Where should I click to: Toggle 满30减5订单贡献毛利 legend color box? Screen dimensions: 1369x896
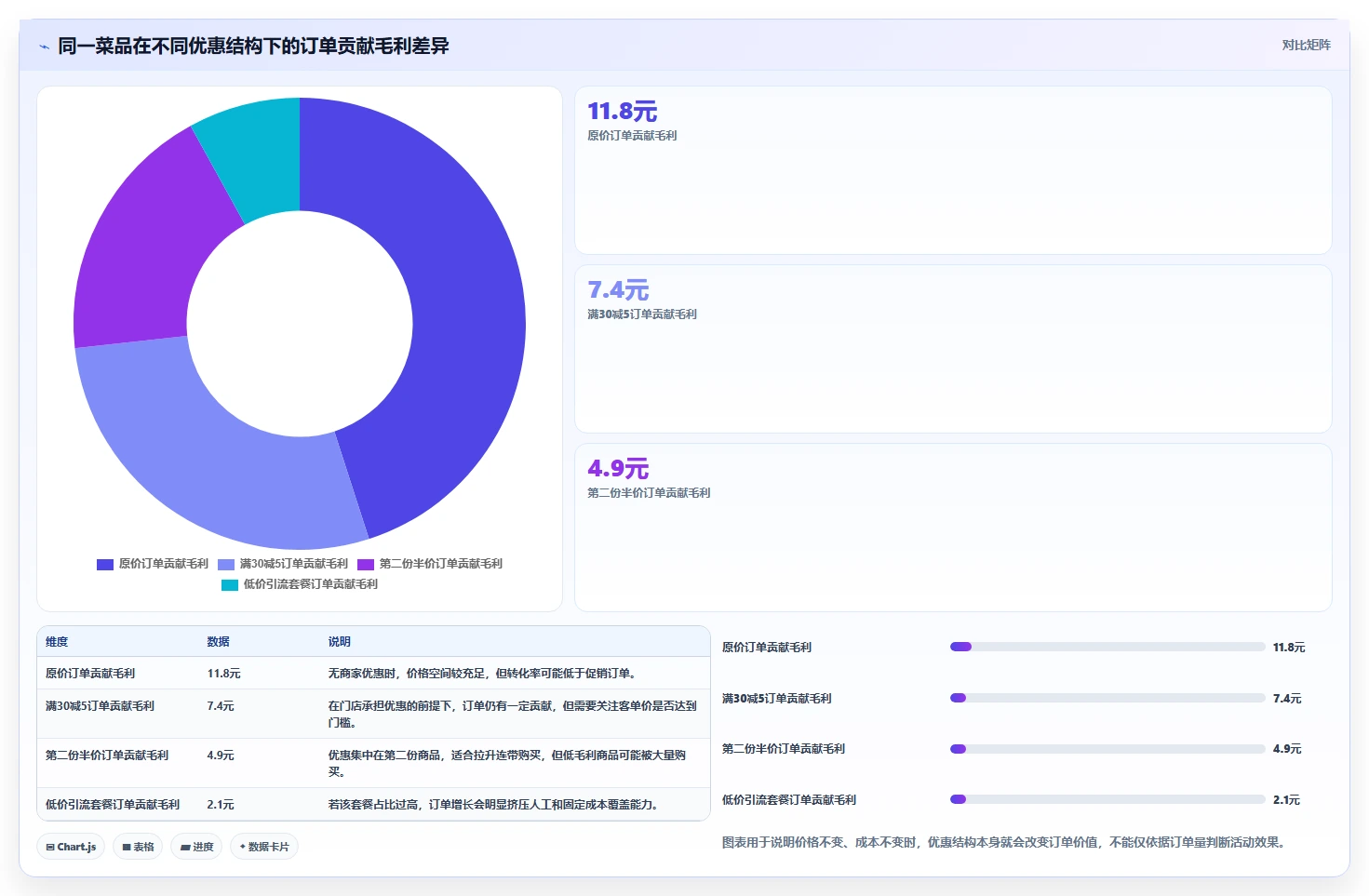(x=226, y=564)
